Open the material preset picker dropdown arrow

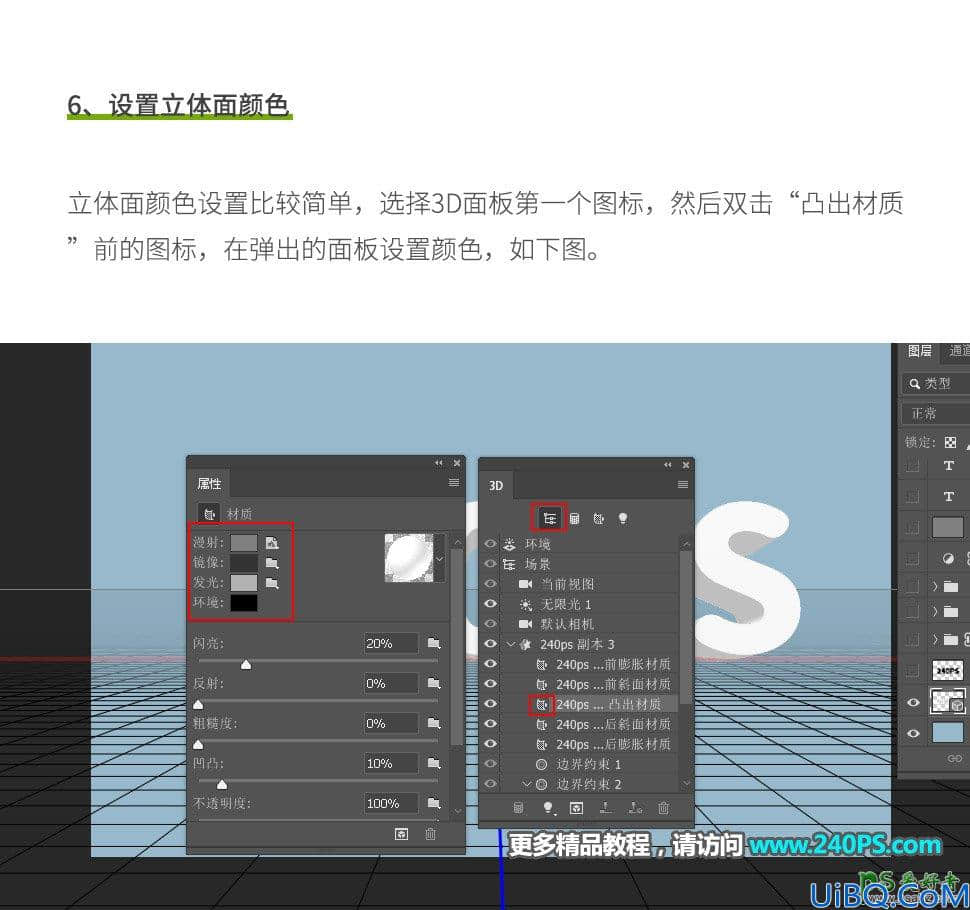point(440,559)
